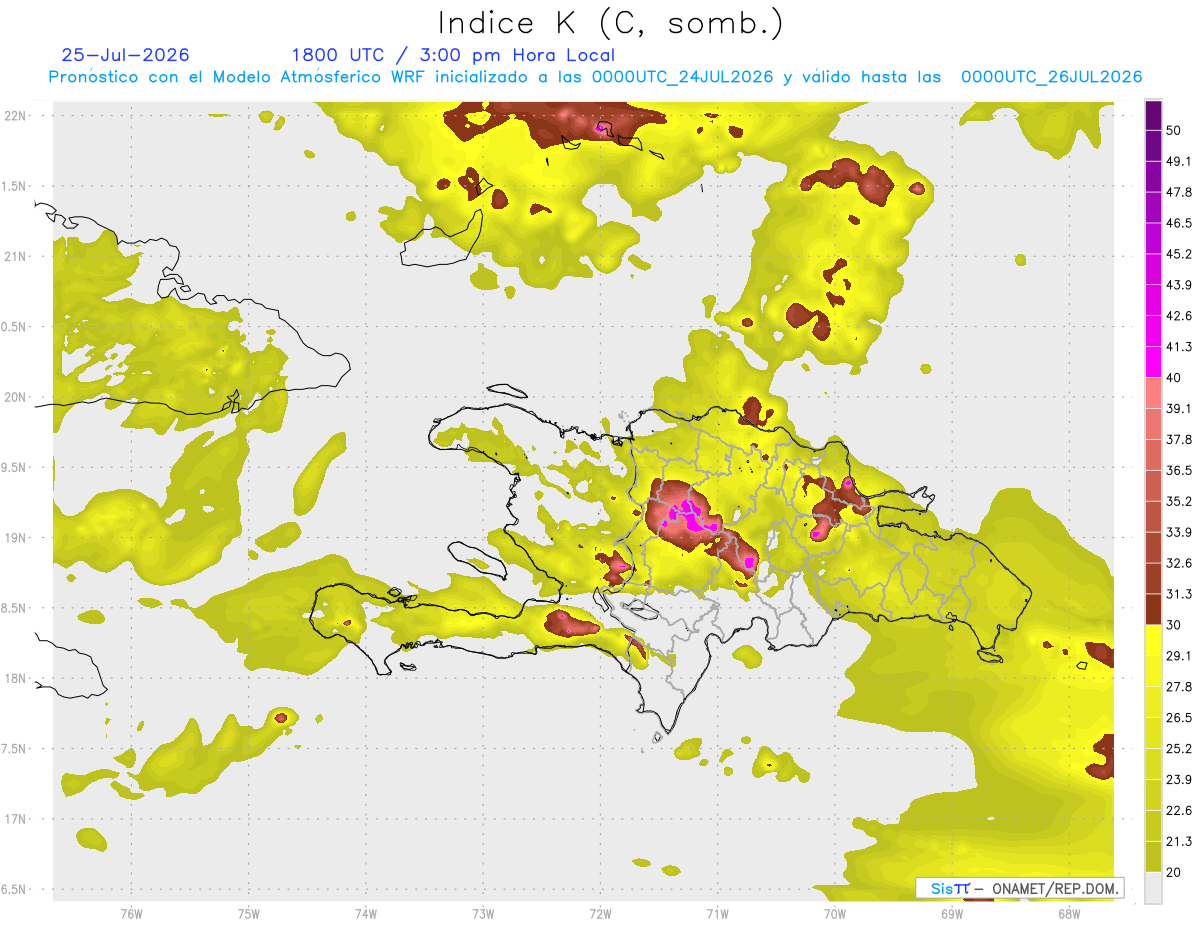Click the colorbar value "39.1"

(1178, 408)
